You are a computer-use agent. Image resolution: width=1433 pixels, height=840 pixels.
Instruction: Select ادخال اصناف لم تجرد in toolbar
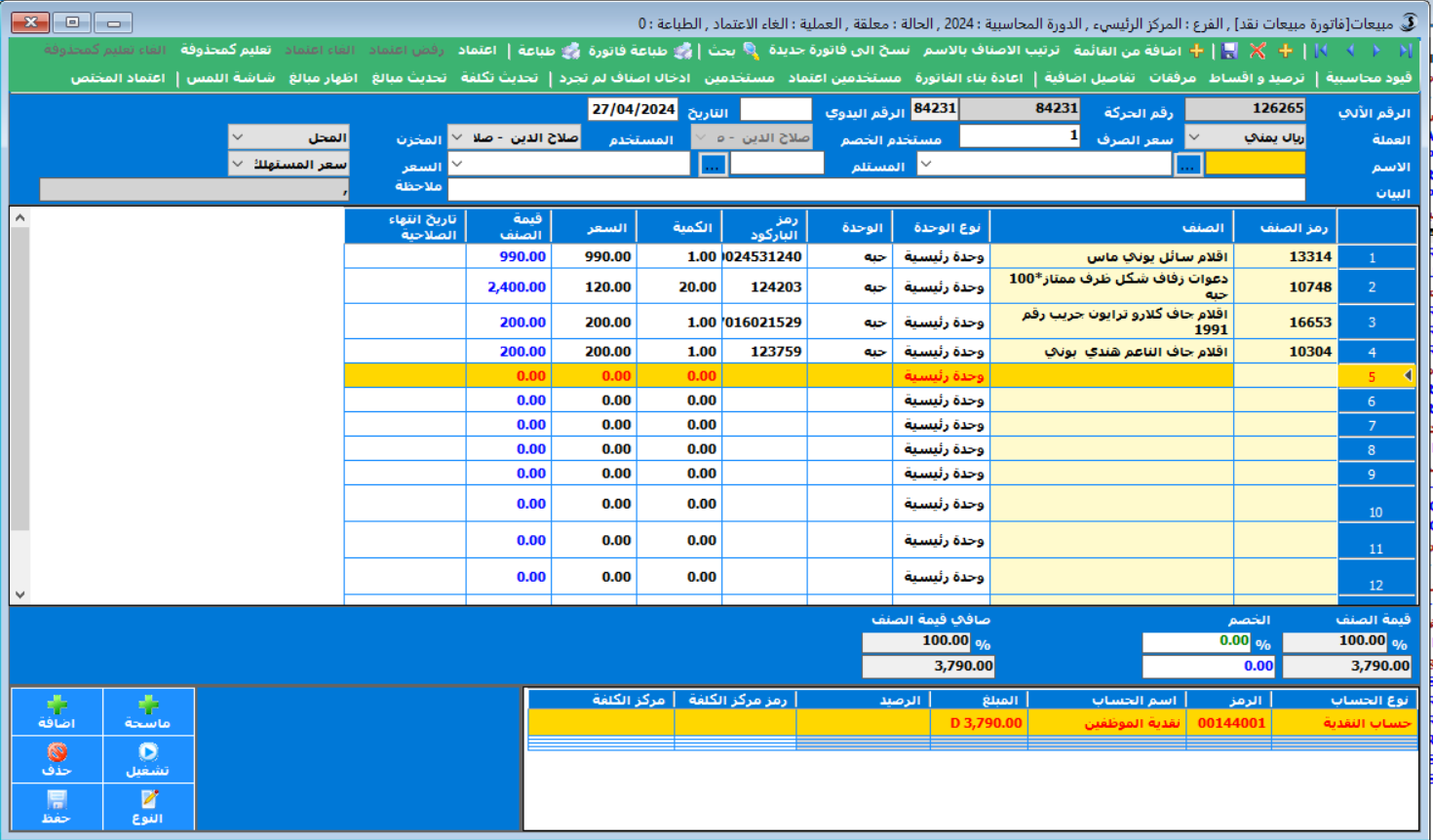(x=625, y=78)
